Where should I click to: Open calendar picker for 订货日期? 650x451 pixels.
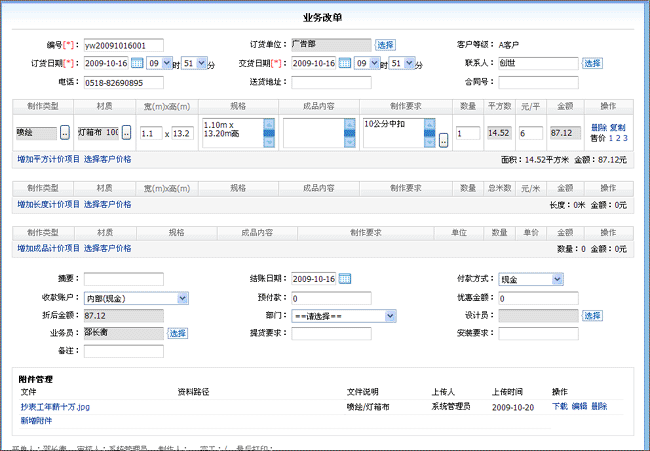click(137, 63)
